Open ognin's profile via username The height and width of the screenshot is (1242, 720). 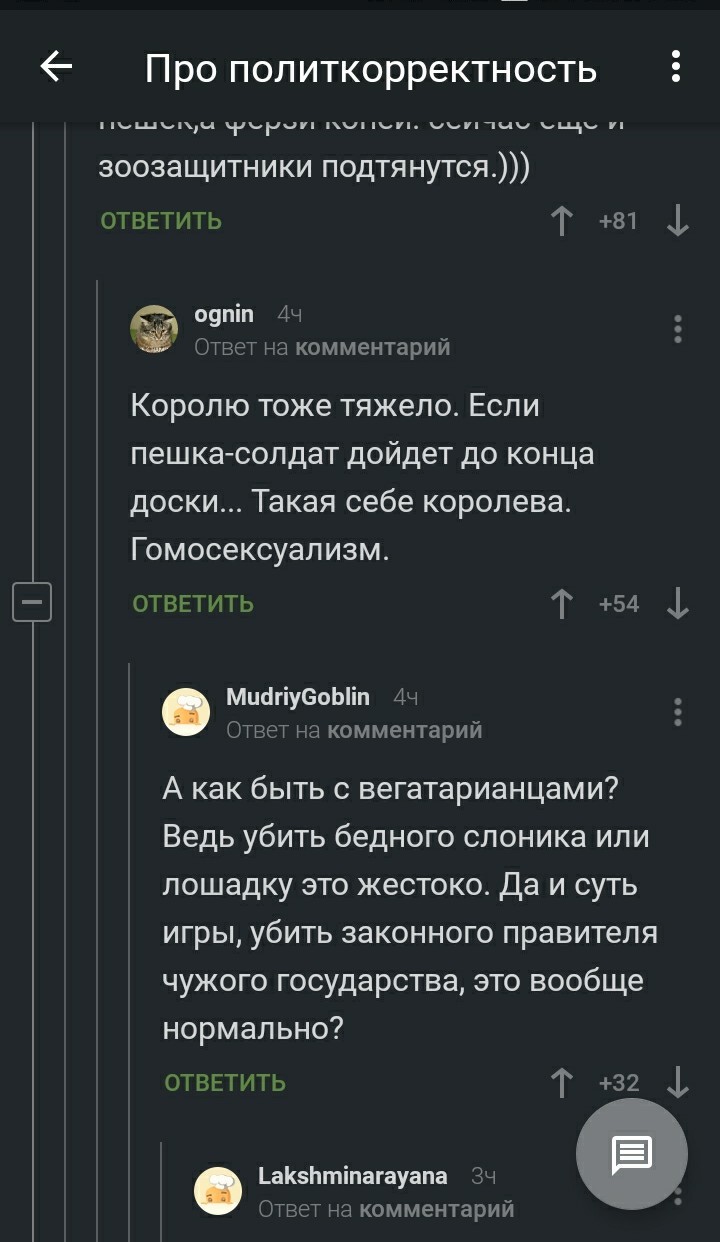(224, 315)
